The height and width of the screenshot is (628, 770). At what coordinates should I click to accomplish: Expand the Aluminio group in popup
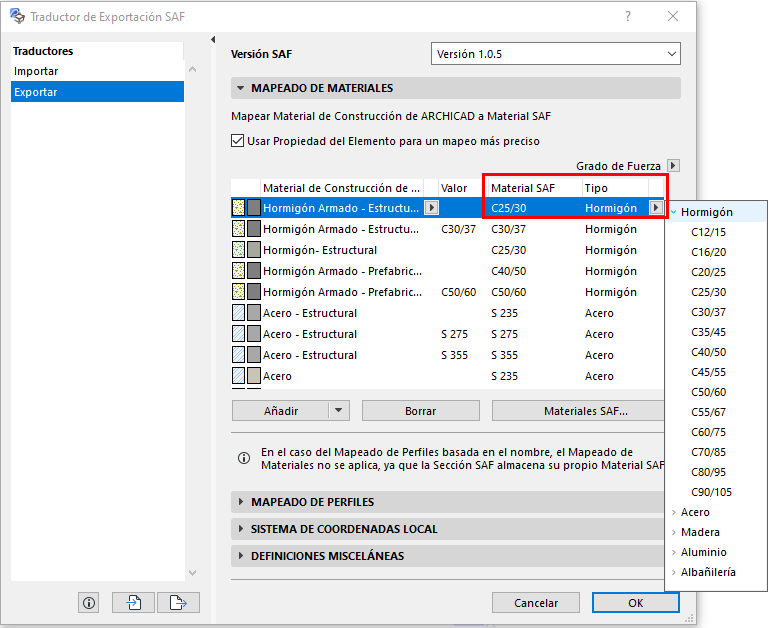click(x=673, y=552)
